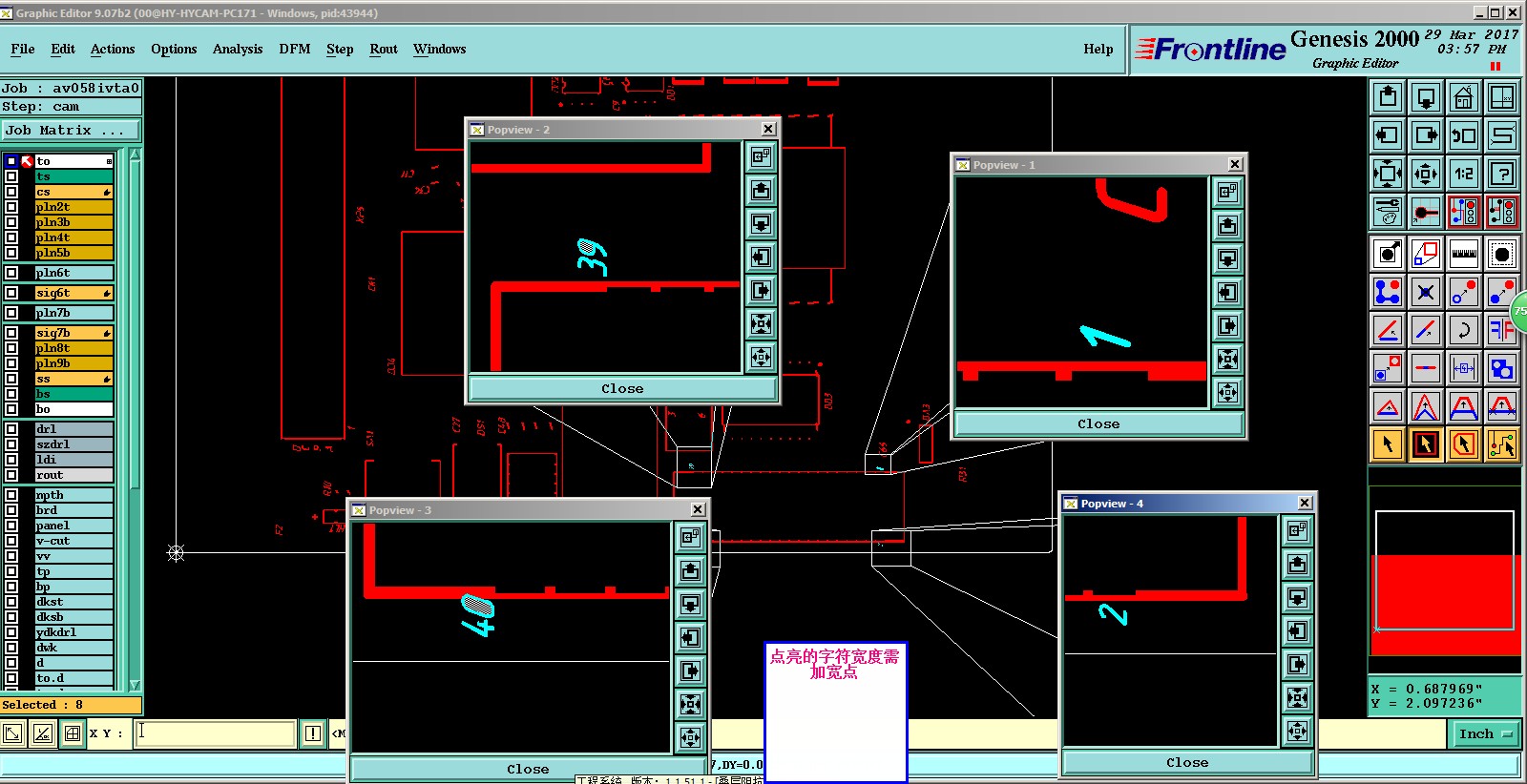Image resolution: width=1527 pixels, height=784 pixels.
Task: Pan view up with the toolbar arrow icon
Action: pos(1388,97)
